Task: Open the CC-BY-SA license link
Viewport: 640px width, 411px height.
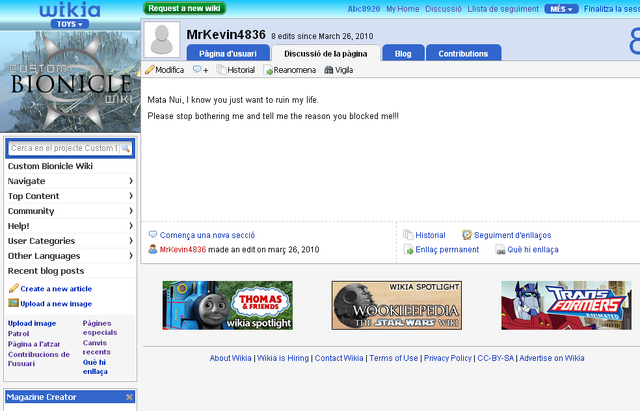Action: [496, 358]
